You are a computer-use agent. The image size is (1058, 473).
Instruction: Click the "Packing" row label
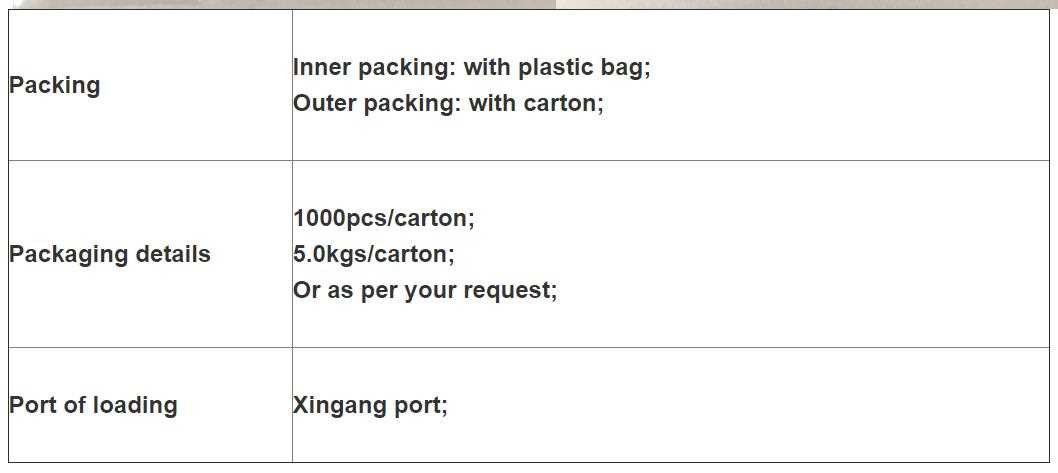click(55, 85)
